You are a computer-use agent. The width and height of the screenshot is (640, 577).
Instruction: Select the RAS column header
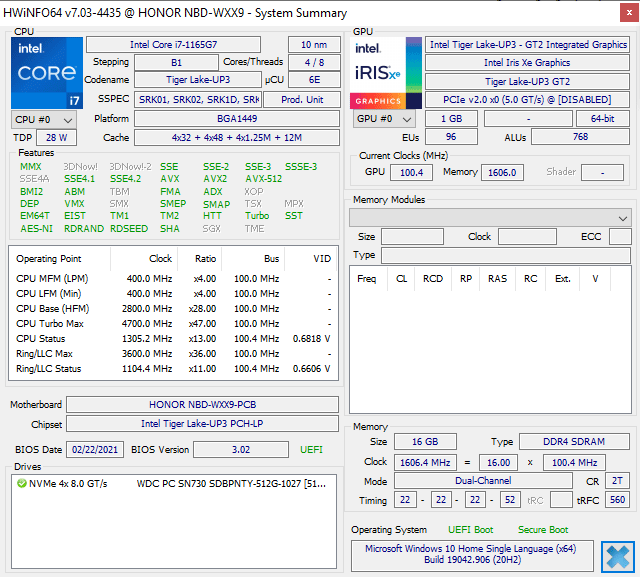coord(497,279)
